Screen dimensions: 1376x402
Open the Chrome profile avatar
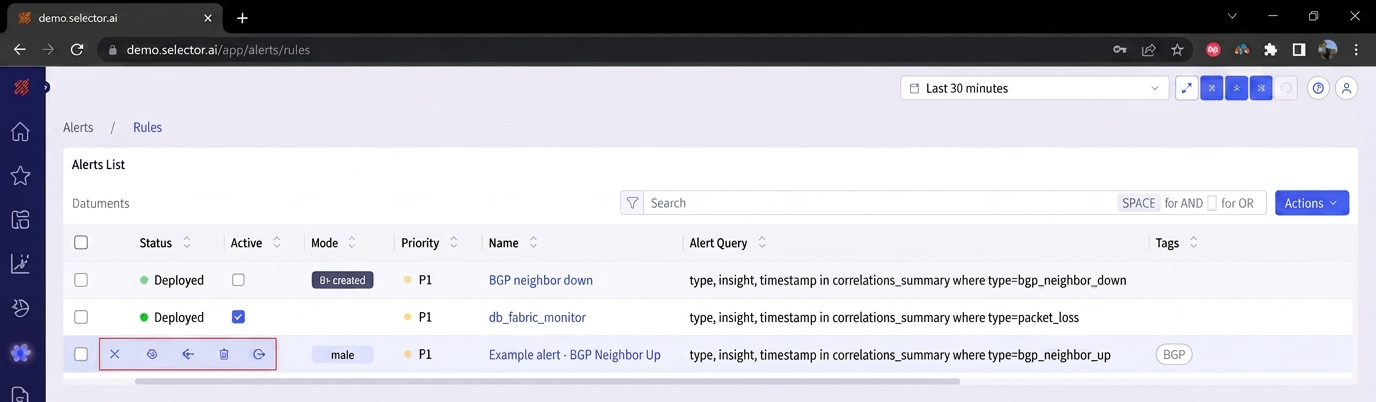point(1328,49)
